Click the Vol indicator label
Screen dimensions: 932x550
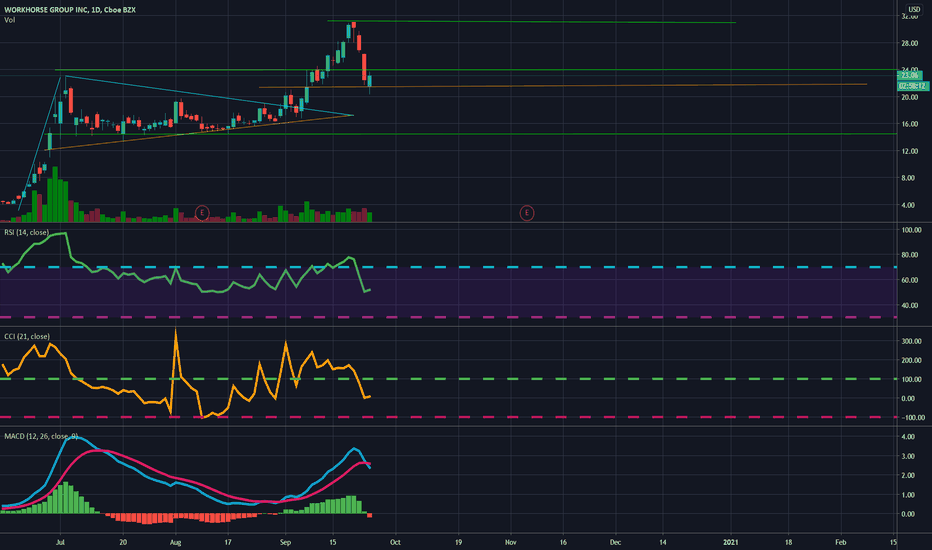pyautogui.click(x=10, y=20)
